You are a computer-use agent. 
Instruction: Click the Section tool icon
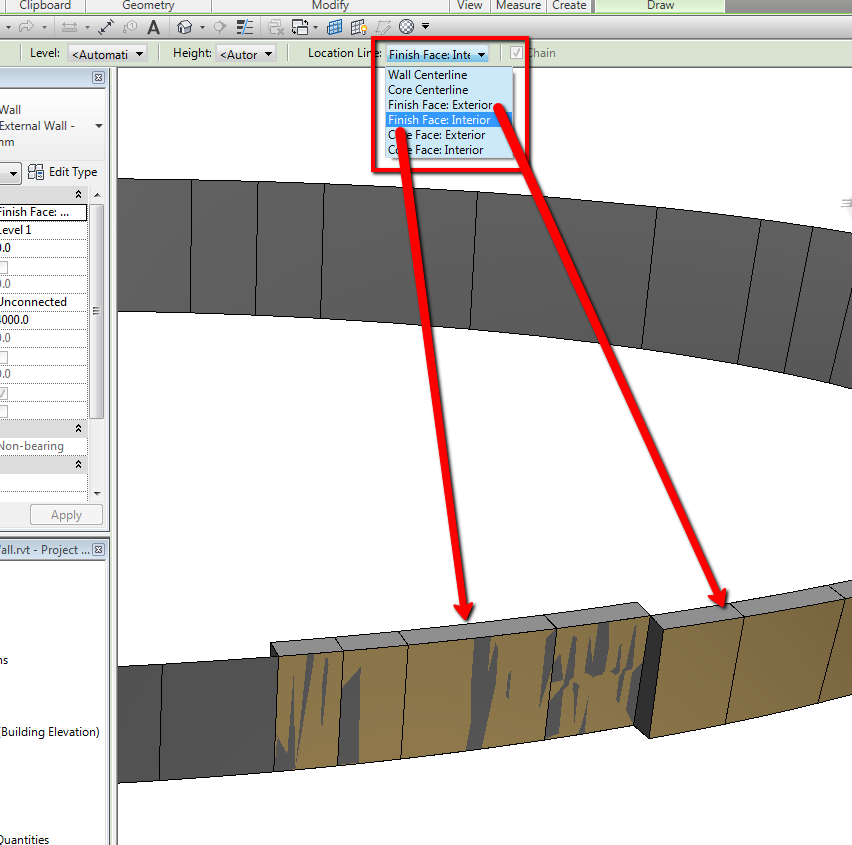[x=219, y=27]
